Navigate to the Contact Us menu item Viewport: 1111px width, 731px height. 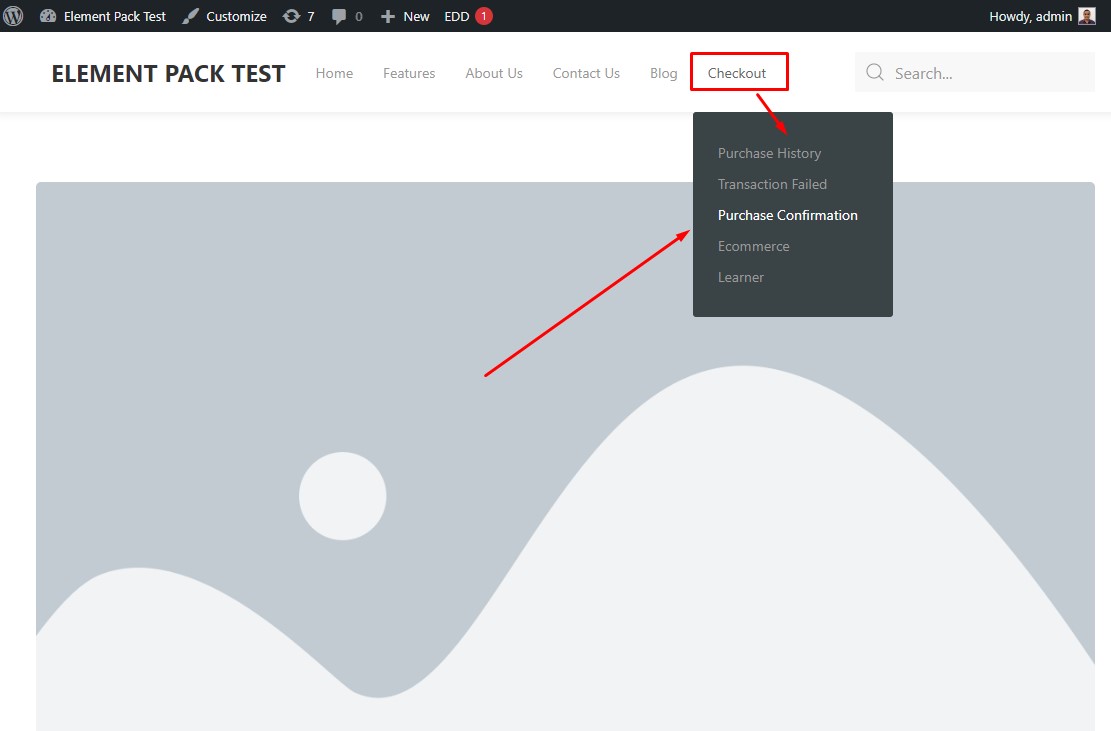(586, 72)
